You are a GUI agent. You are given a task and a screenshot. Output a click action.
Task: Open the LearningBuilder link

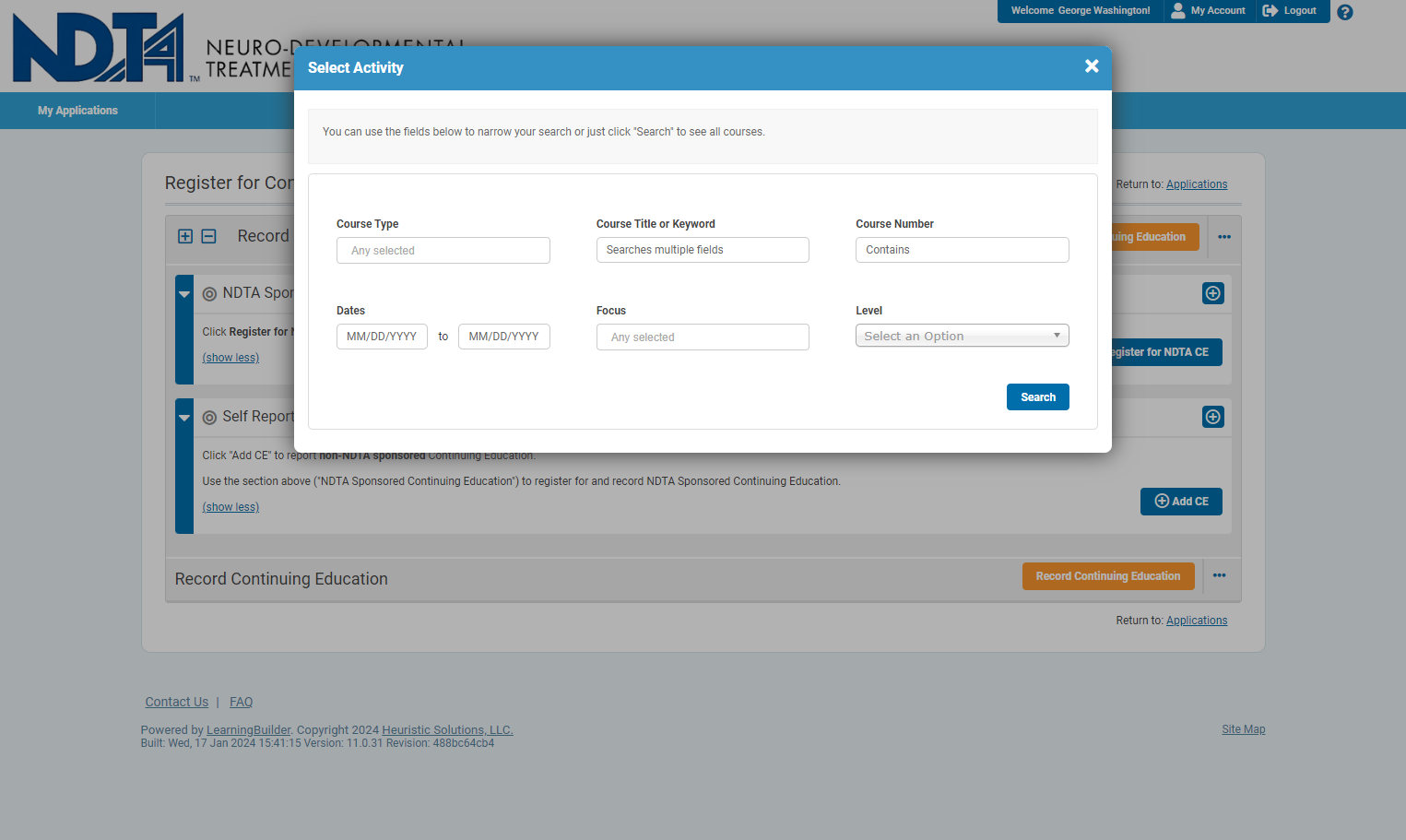pos(248,730)
